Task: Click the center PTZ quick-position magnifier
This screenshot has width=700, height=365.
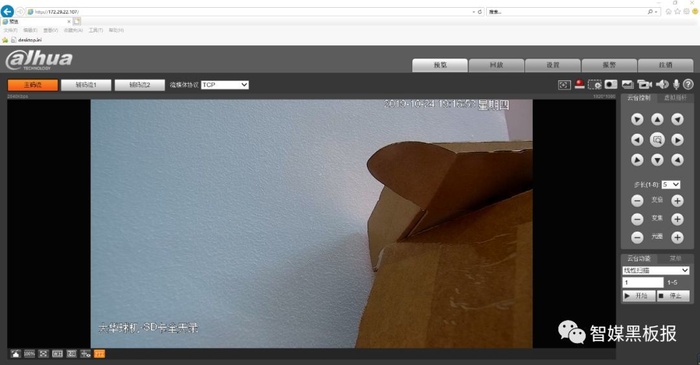Action: click(657, 140)
